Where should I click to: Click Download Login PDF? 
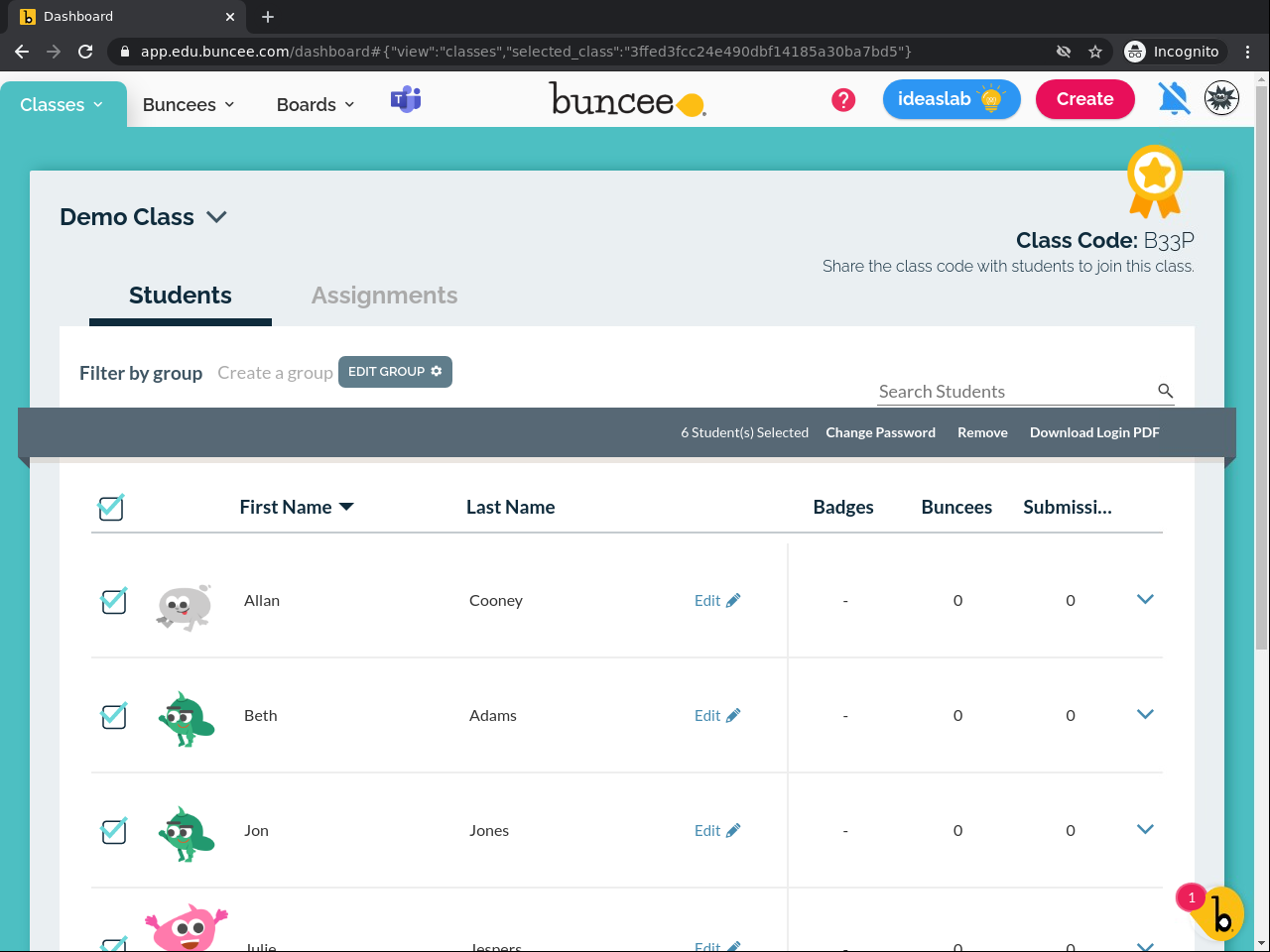[1094, 432]
